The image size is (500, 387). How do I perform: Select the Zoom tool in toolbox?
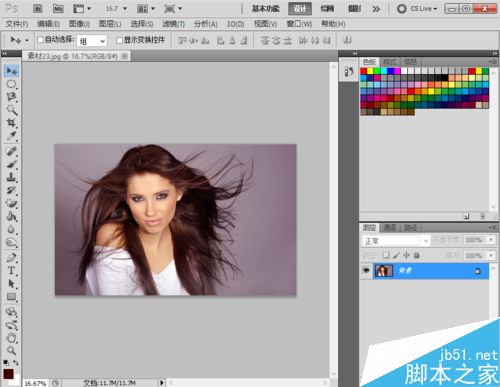12,350
